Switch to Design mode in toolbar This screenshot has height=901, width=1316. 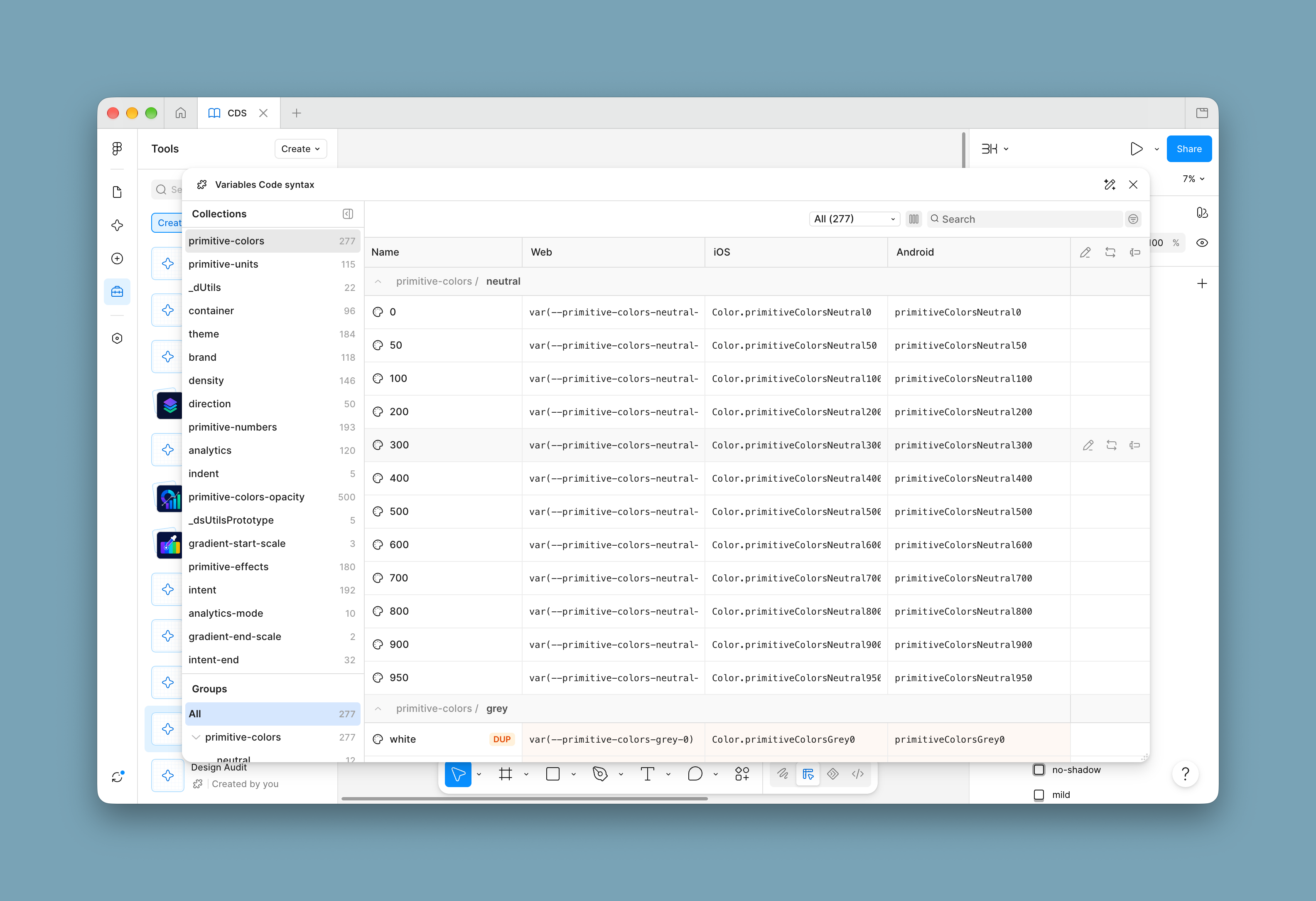pyautogui.click(x=808, y=773)
